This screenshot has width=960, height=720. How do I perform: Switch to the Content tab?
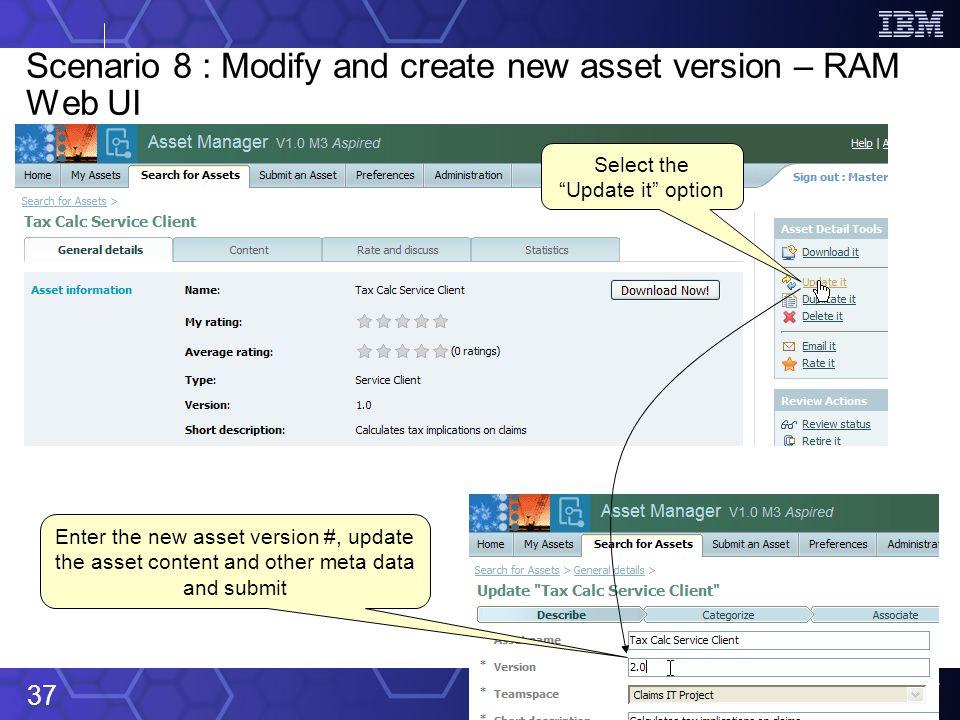point(249,250)
